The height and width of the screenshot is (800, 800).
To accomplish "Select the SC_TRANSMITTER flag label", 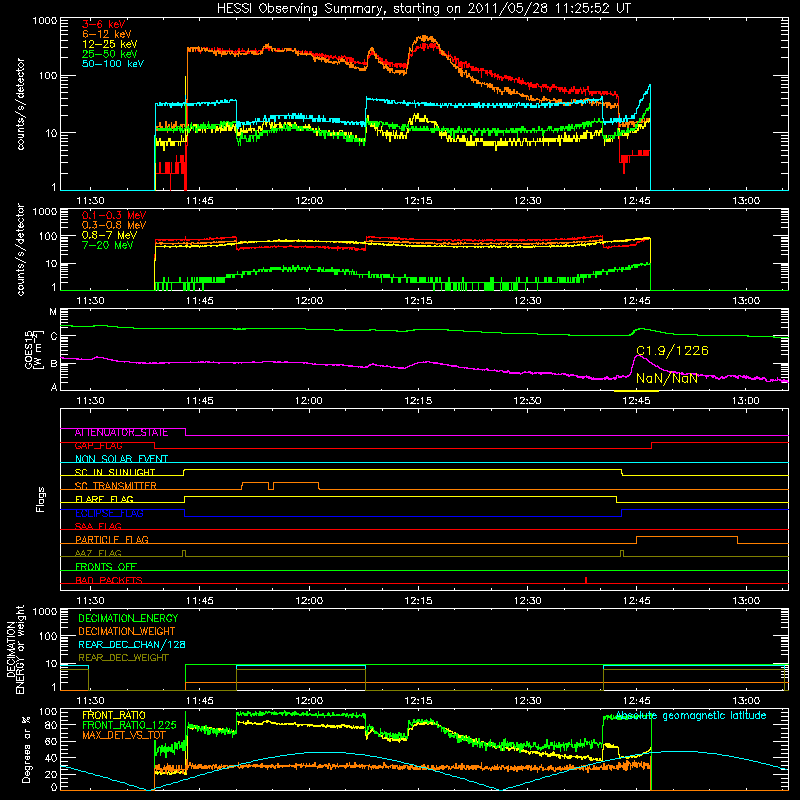I will pos(115,485).
